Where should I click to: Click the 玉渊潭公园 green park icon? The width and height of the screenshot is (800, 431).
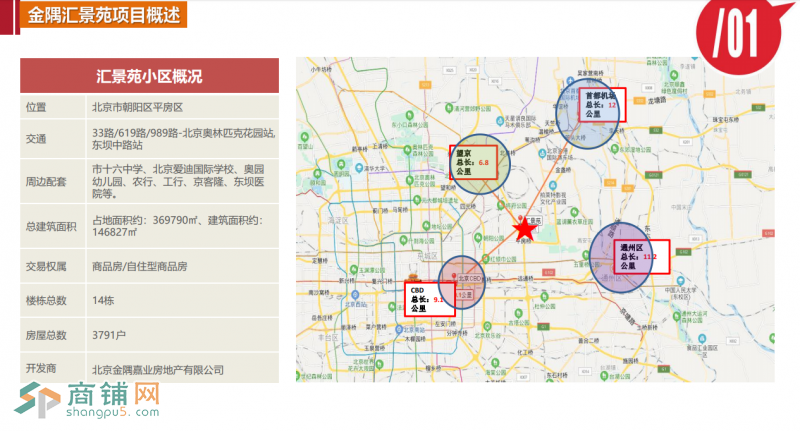coord(353,269)
